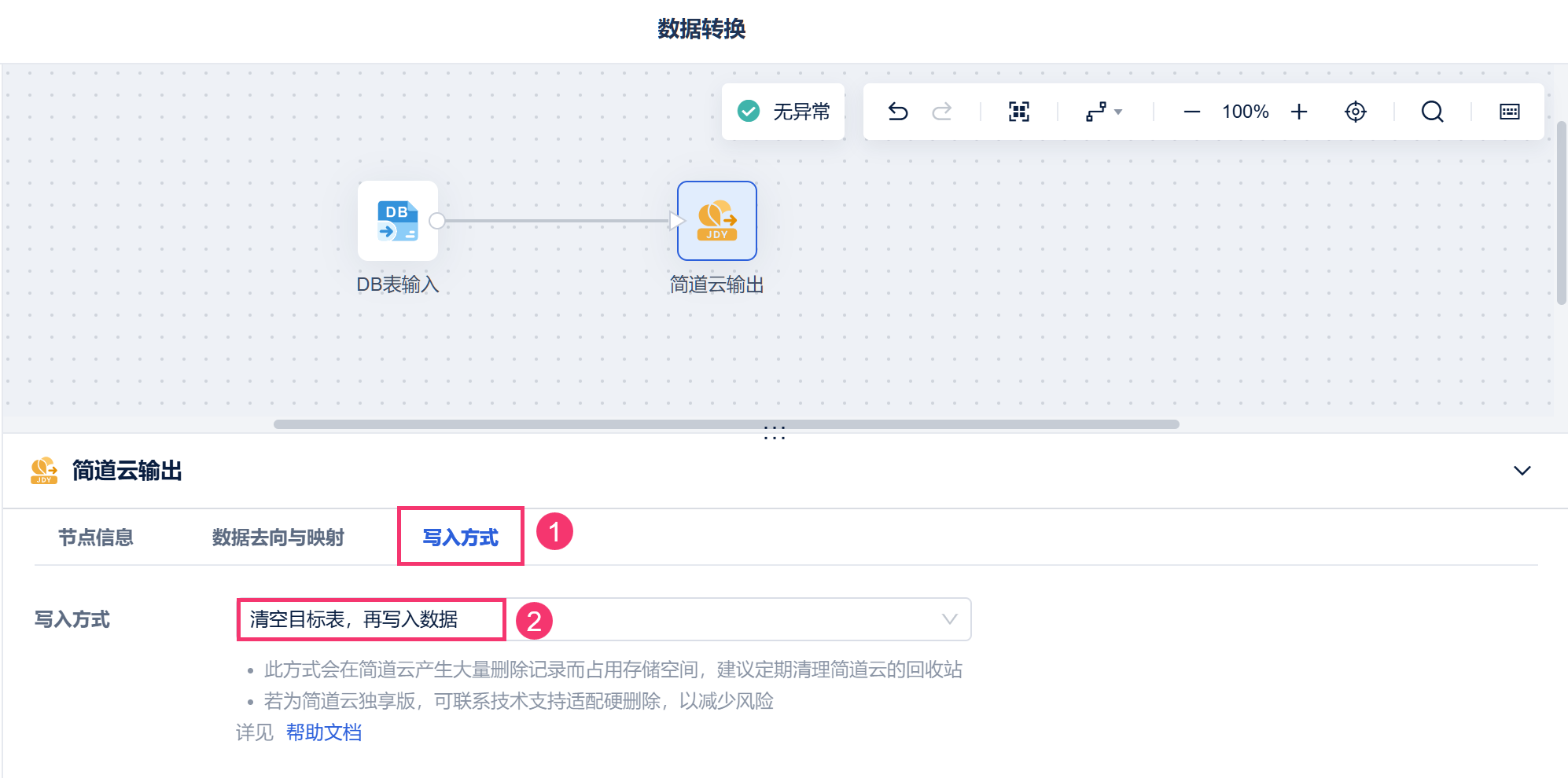Open the 写入方式 dropdown
Screen dimensions: 1568x778
pyautogui.click(x=604, y=619)
